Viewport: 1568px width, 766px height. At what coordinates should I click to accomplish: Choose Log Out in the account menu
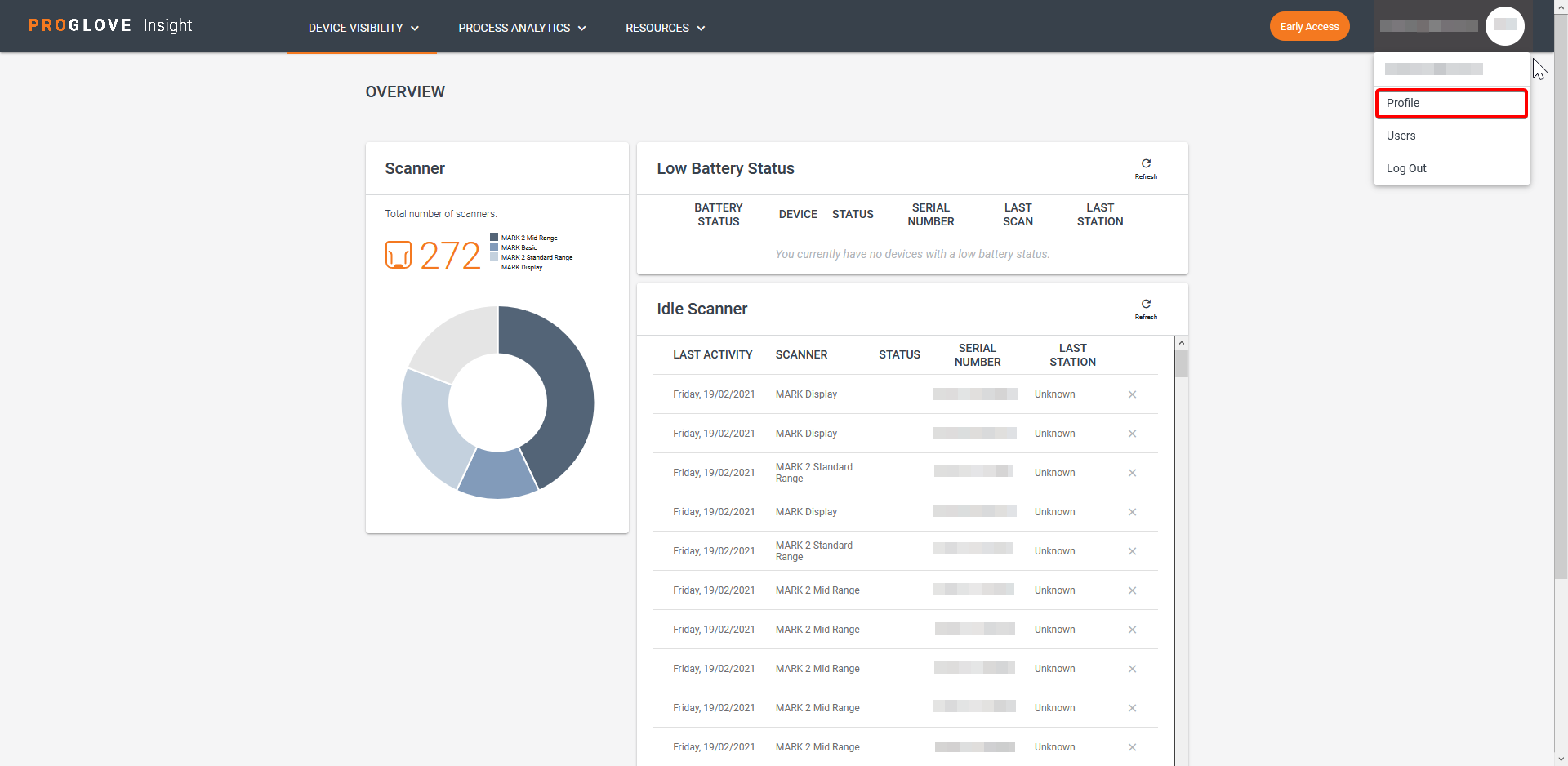click(1451, 168)
